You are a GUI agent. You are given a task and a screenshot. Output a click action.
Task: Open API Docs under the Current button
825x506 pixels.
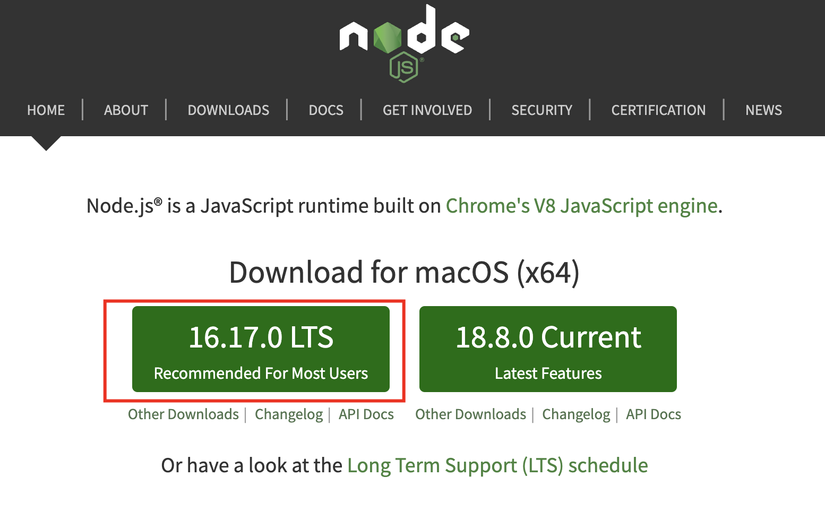[x=653, y=414]
